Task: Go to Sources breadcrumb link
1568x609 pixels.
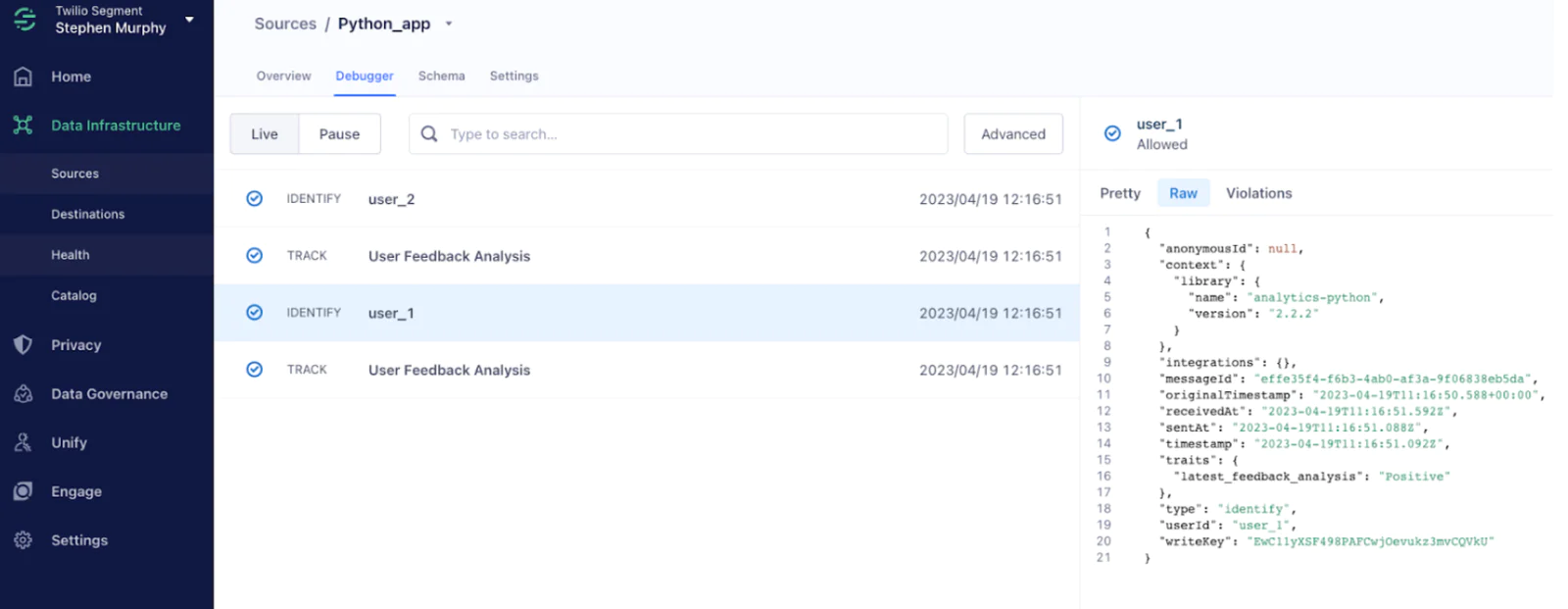Action: 285,24
